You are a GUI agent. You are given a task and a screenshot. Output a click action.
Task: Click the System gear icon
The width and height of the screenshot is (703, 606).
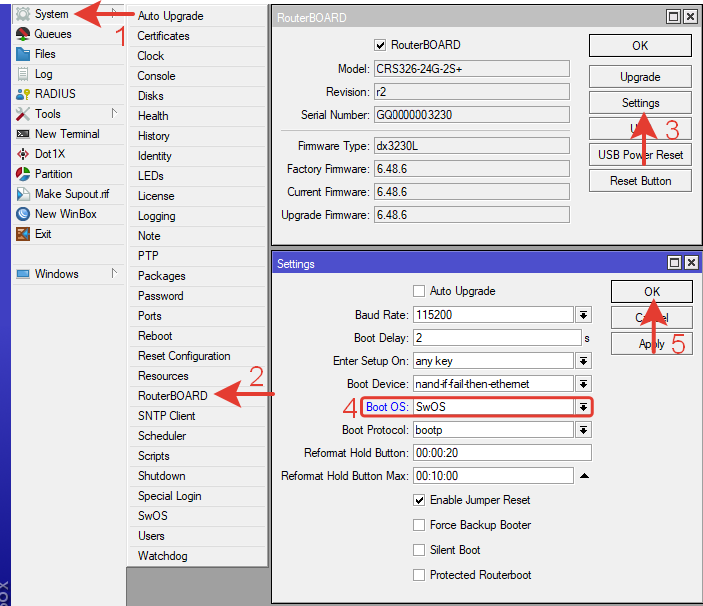[x=23, y=14]
